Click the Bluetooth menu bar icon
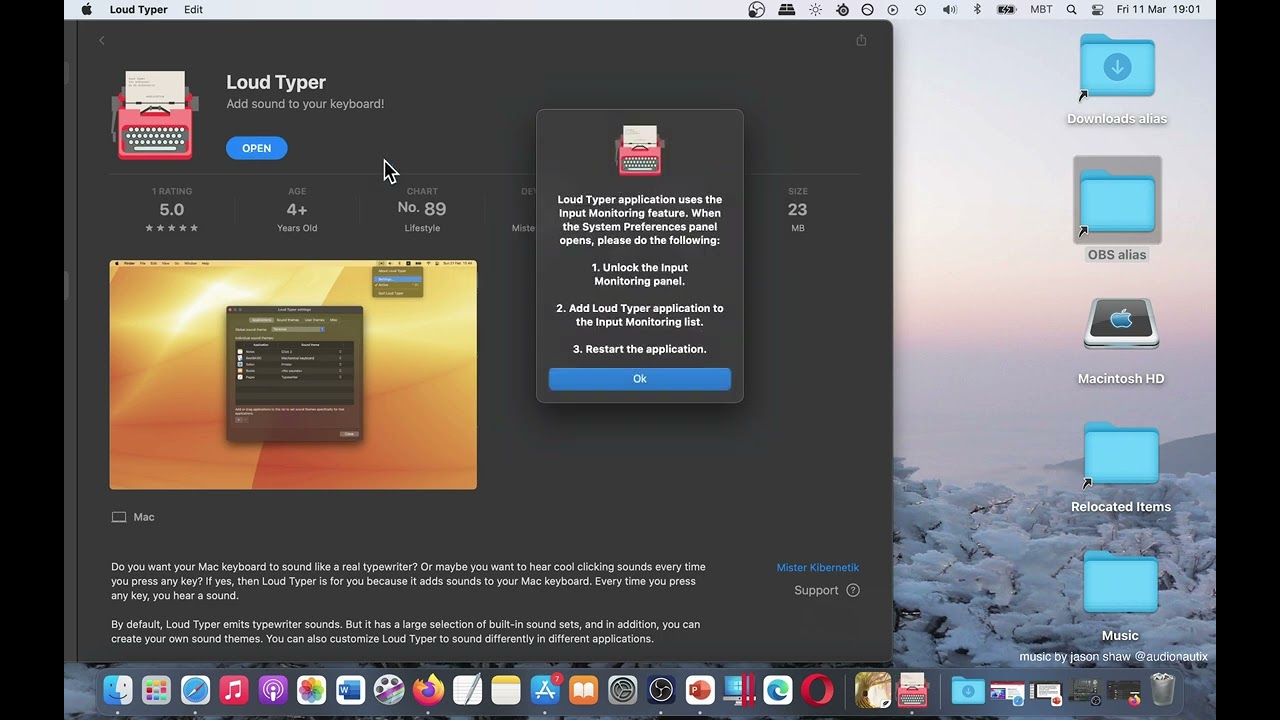Screen dimensions: 1280x720 click(x=978, y=10)
